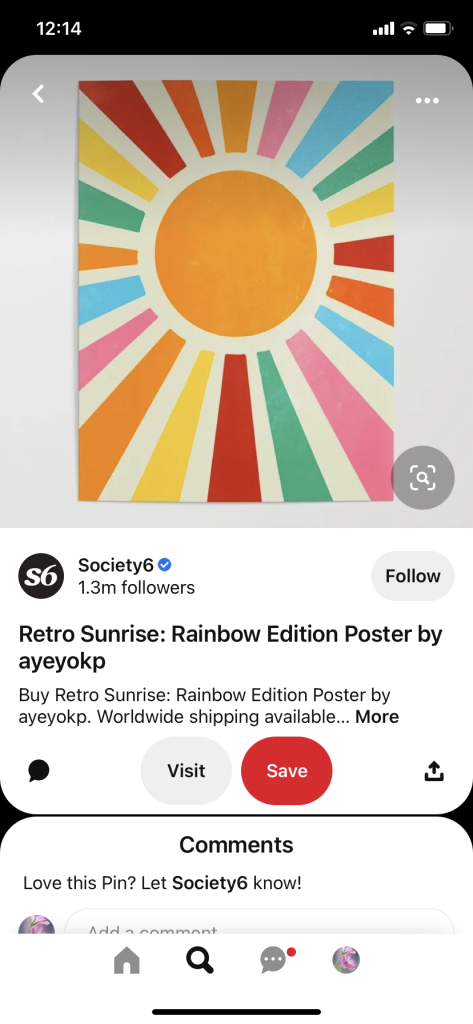Tap the Comments section header
This screenshot has width=473, height=1024.
point(236,844)
